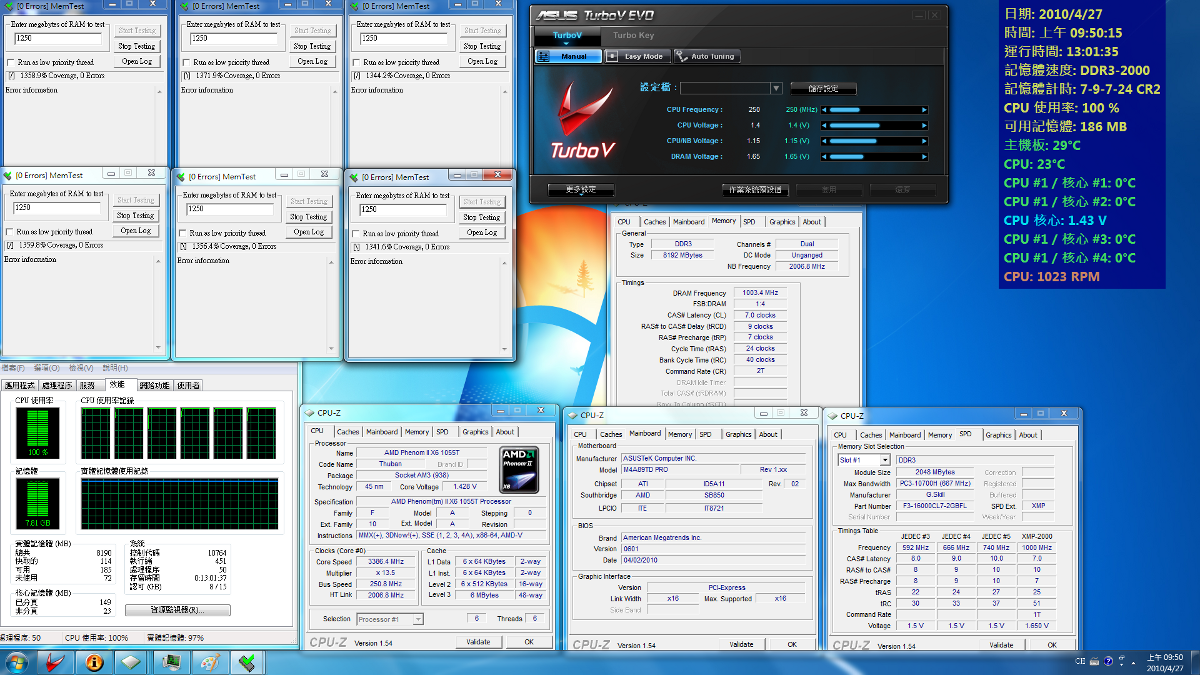Image resolution: width=1200 pixels, height=675 pixels.
Task: Click RAM megabytes field in MemTest with 1341.0% coverage
Action: [x=402, y=210]
